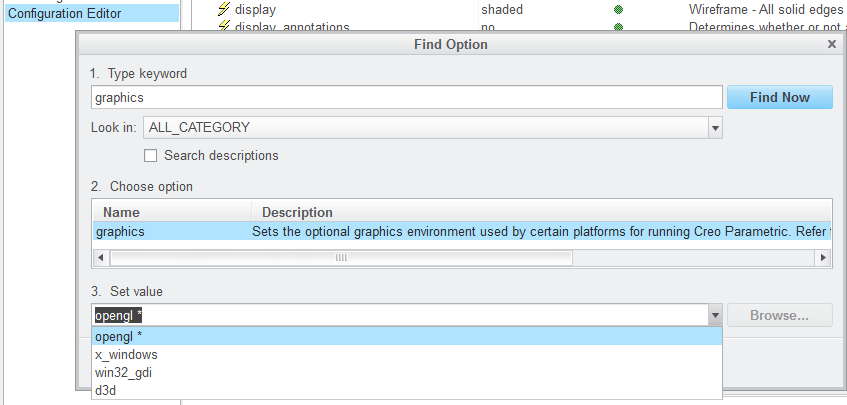Click the keyword field containing graphics

coord(406,97)
